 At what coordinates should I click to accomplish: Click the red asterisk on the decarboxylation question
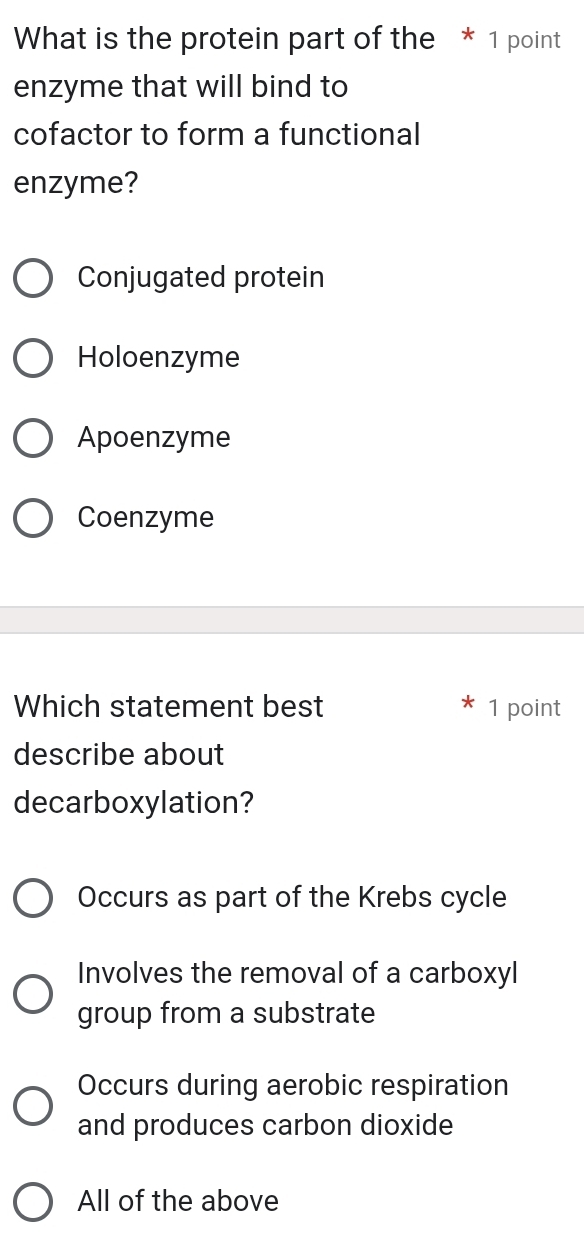467,707
